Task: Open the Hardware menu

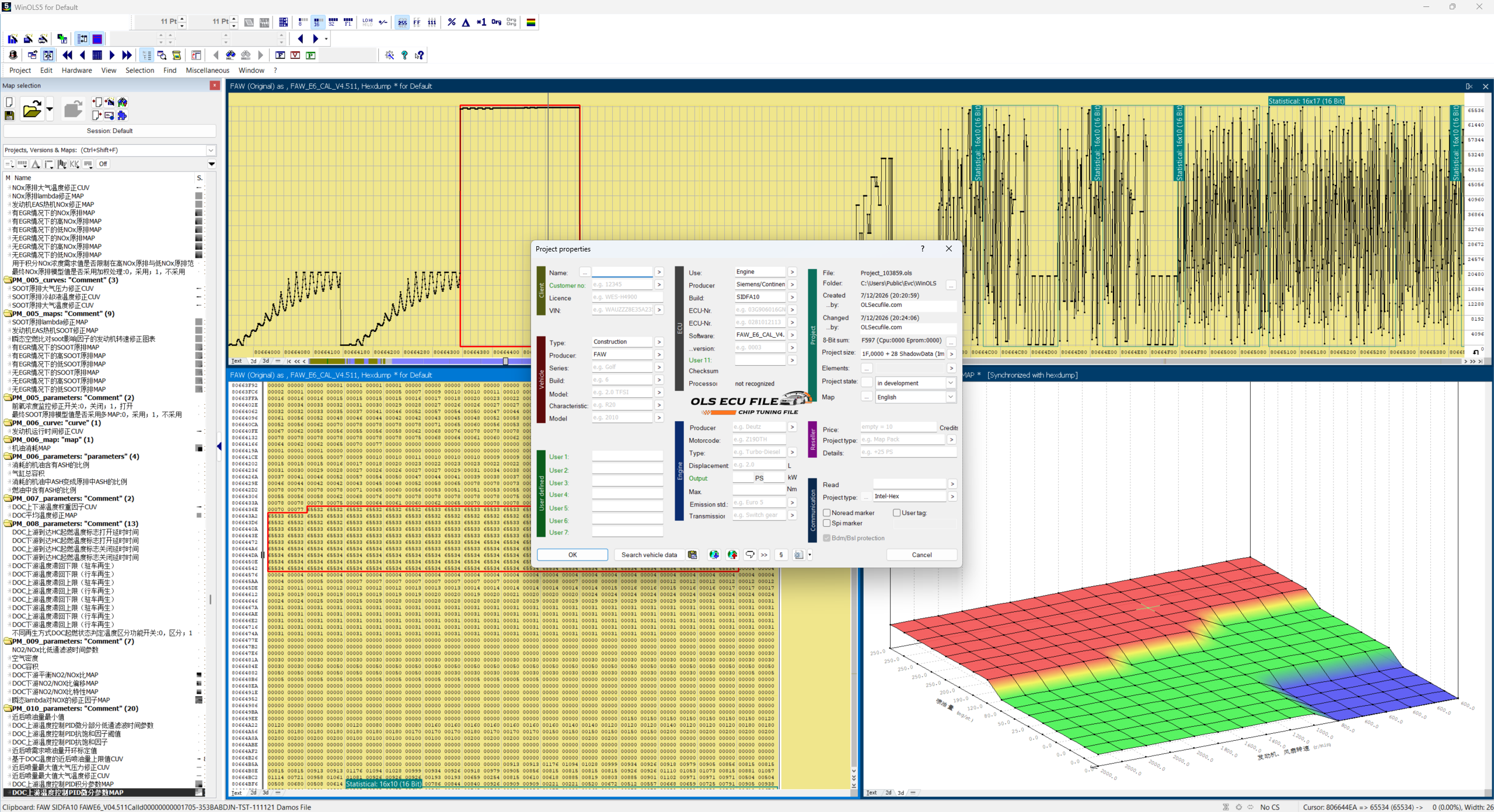Action: (76, 70)
